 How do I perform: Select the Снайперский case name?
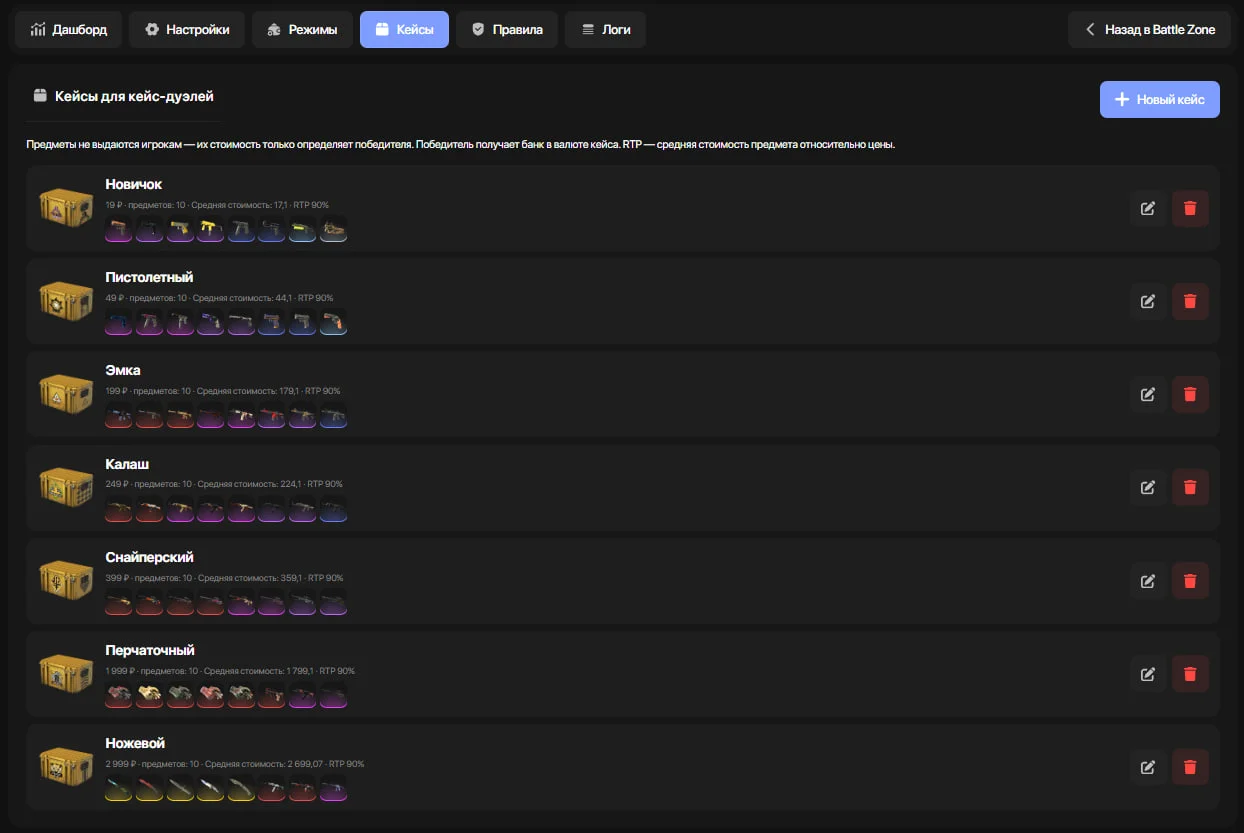(149, 557)
